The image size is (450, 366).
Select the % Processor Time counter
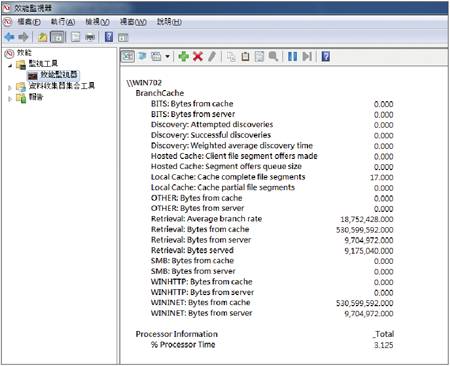point(183,345)
